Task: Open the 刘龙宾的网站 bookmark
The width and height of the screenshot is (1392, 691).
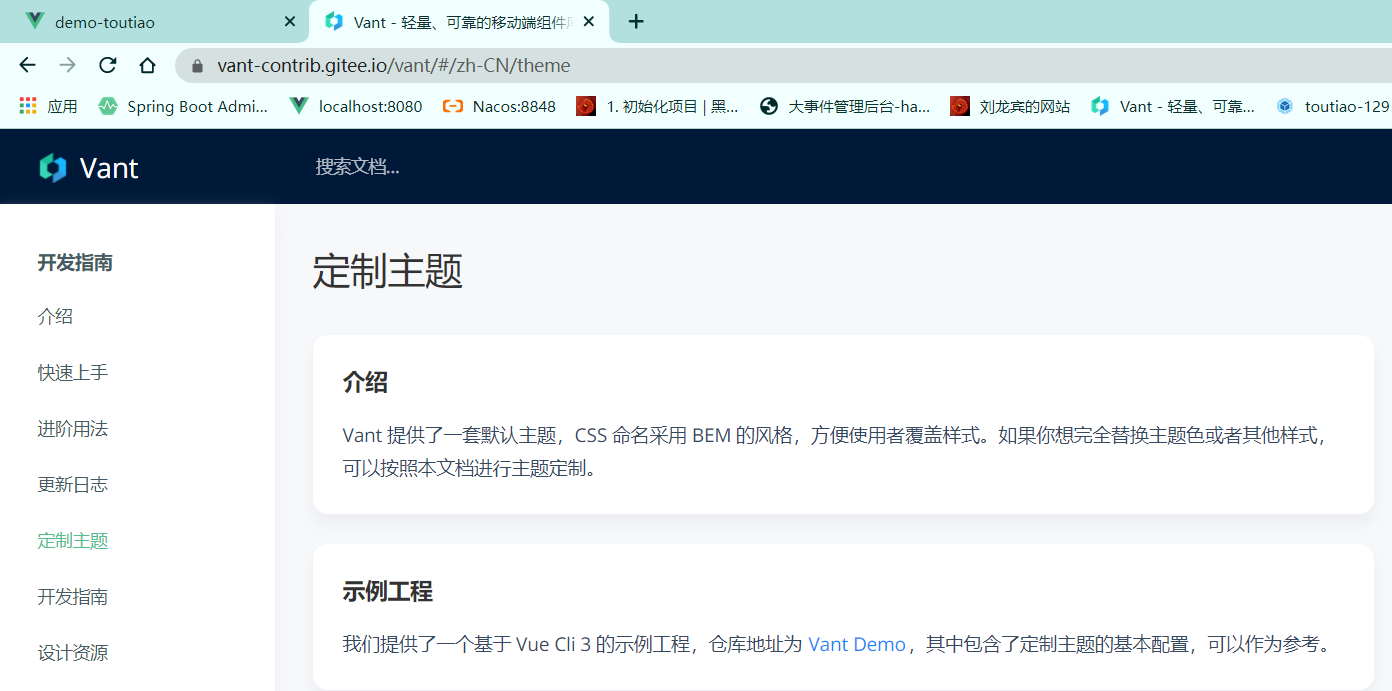Action: 1010,106
